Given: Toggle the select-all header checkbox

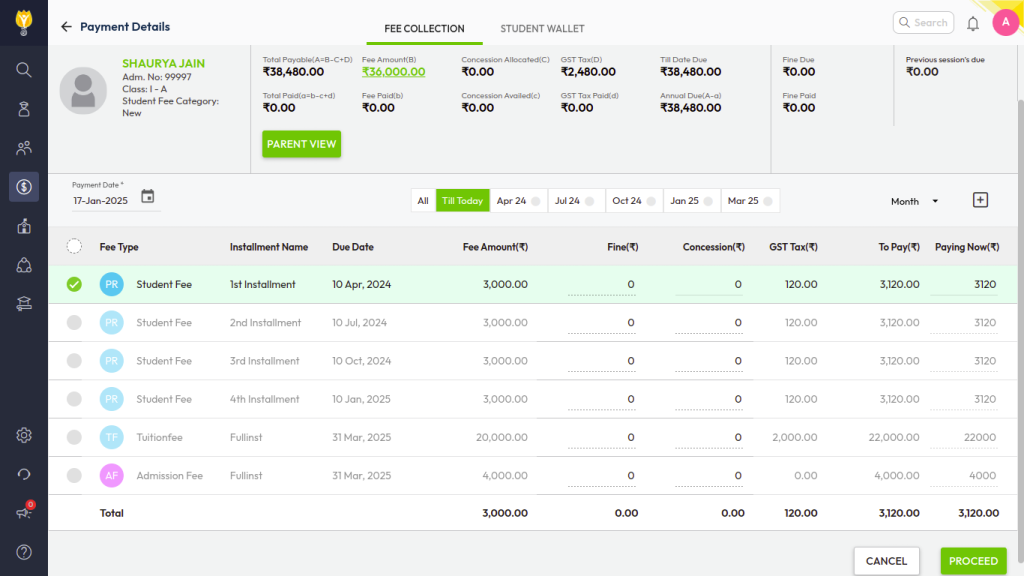Looking at the screenshot, I should click(x=74, y=246).
